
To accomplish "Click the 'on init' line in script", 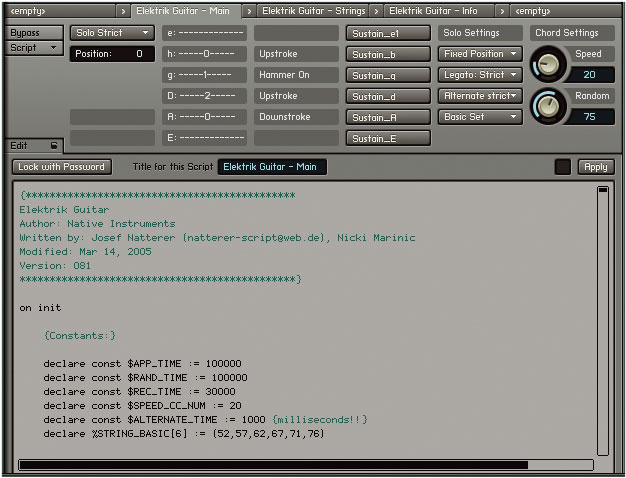I will 40,308.
